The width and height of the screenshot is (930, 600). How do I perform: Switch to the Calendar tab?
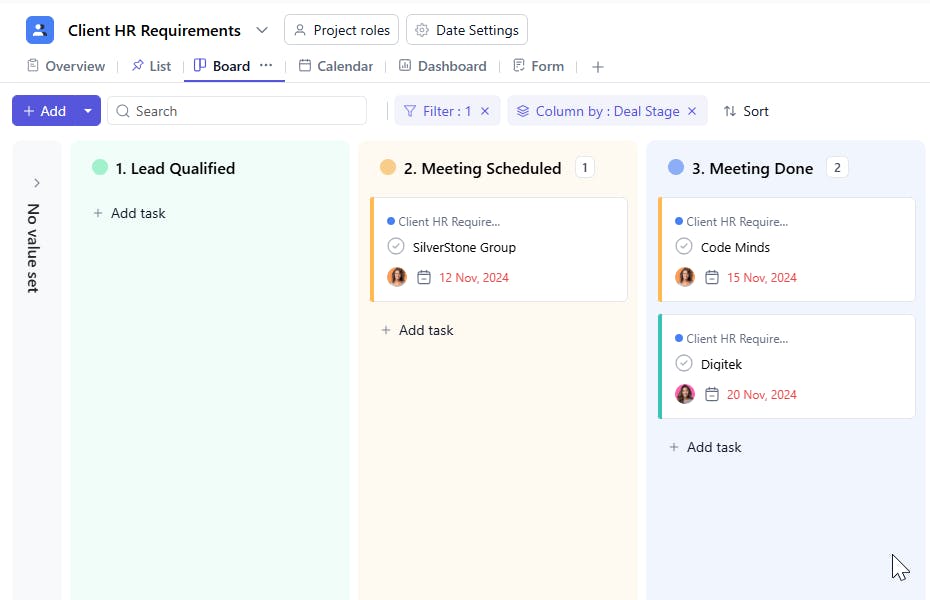(x=336, y=66)
